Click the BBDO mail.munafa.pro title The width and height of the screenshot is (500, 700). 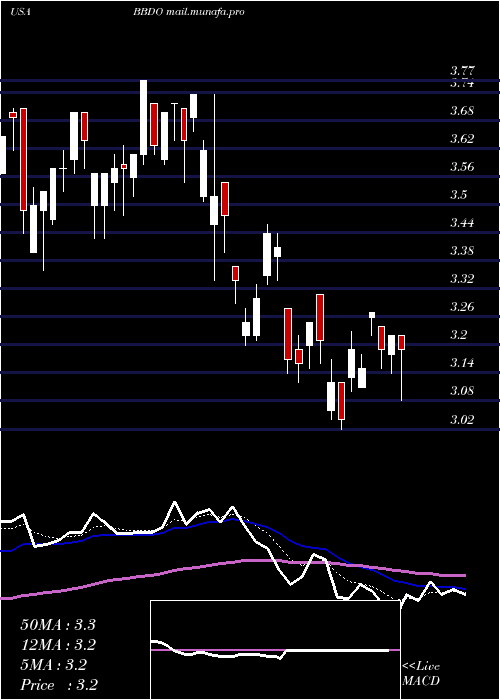(x=188, y=12)
